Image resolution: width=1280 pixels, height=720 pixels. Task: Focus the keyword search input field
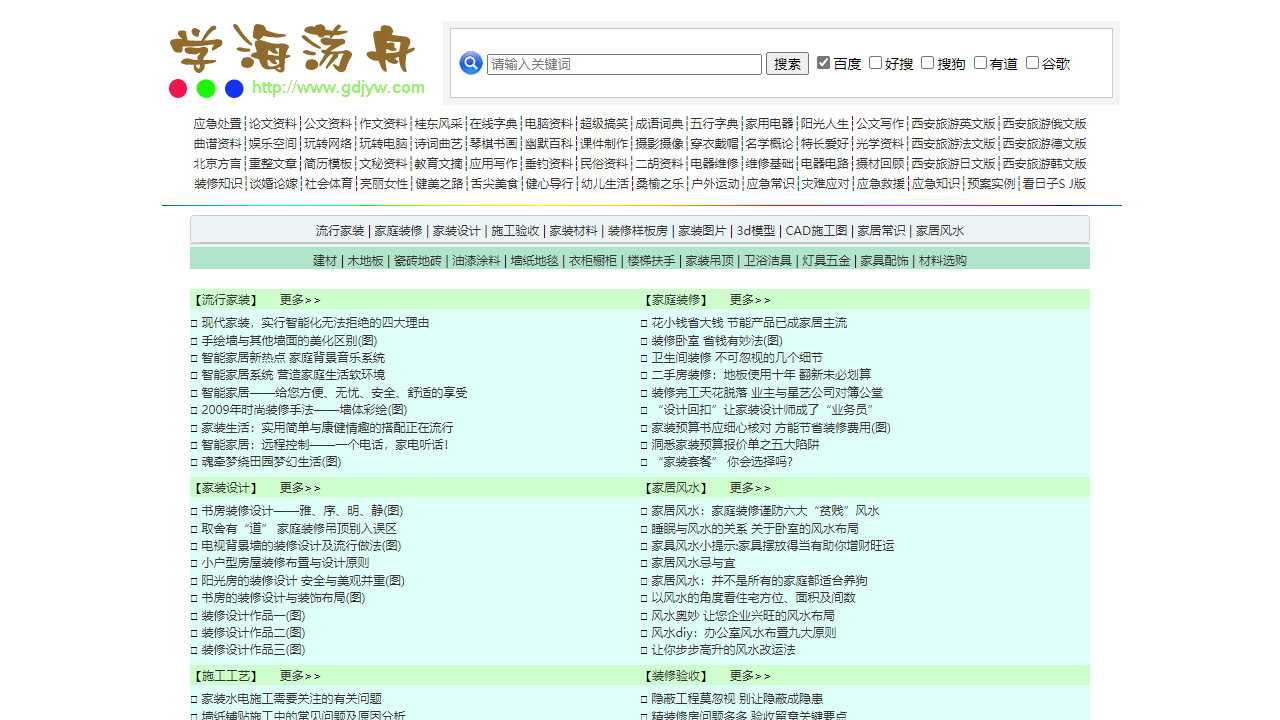[x=624, y=64]
